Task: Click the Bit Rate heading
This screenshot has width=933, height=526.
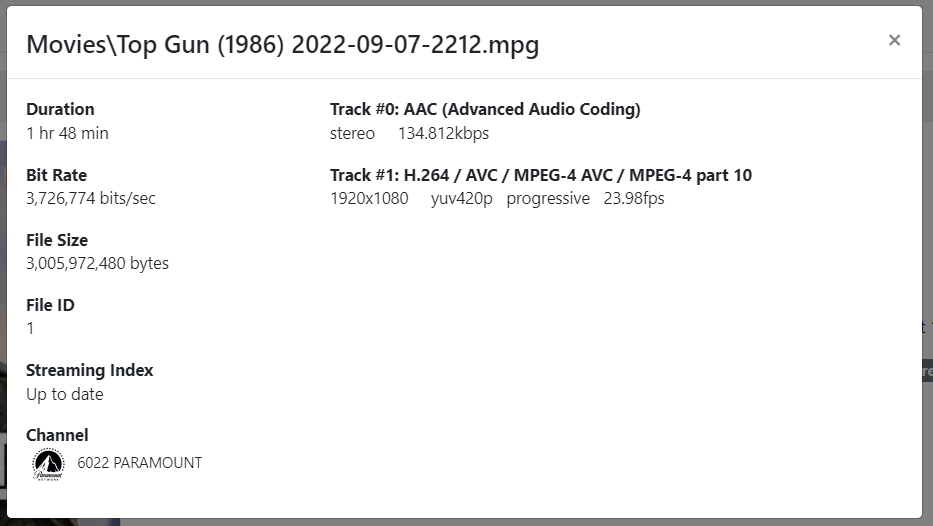Action: coord(56,175)
